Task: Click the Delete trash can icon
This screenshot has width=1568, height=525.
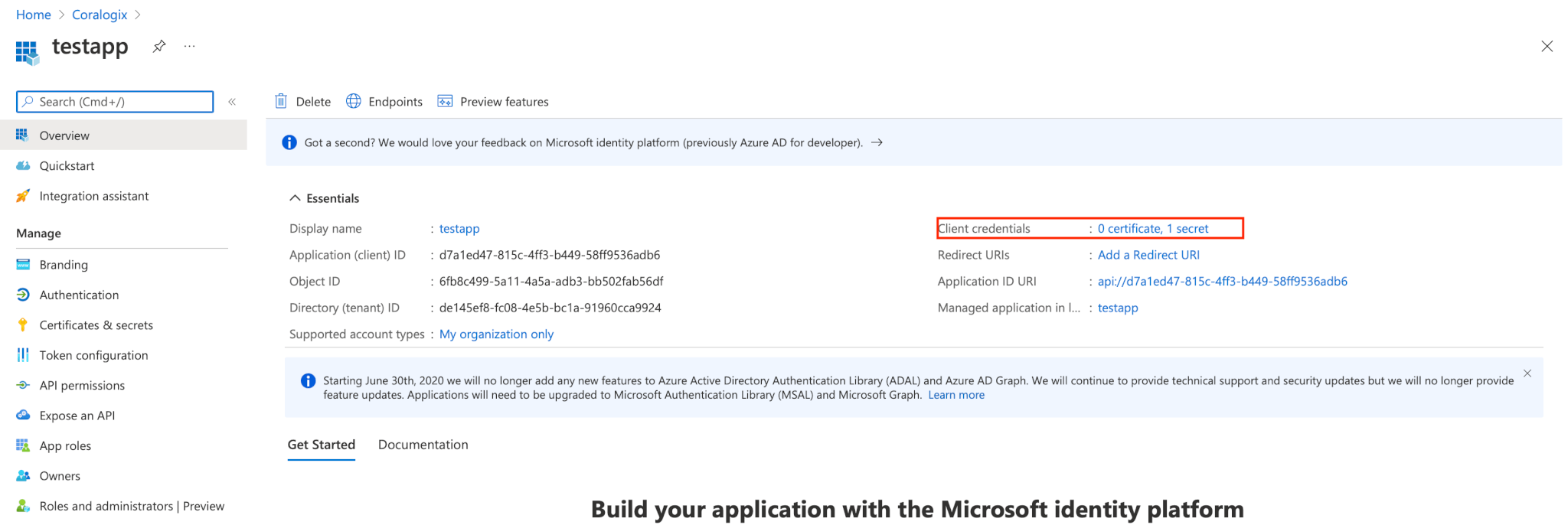Action: (x=281, y=101)
